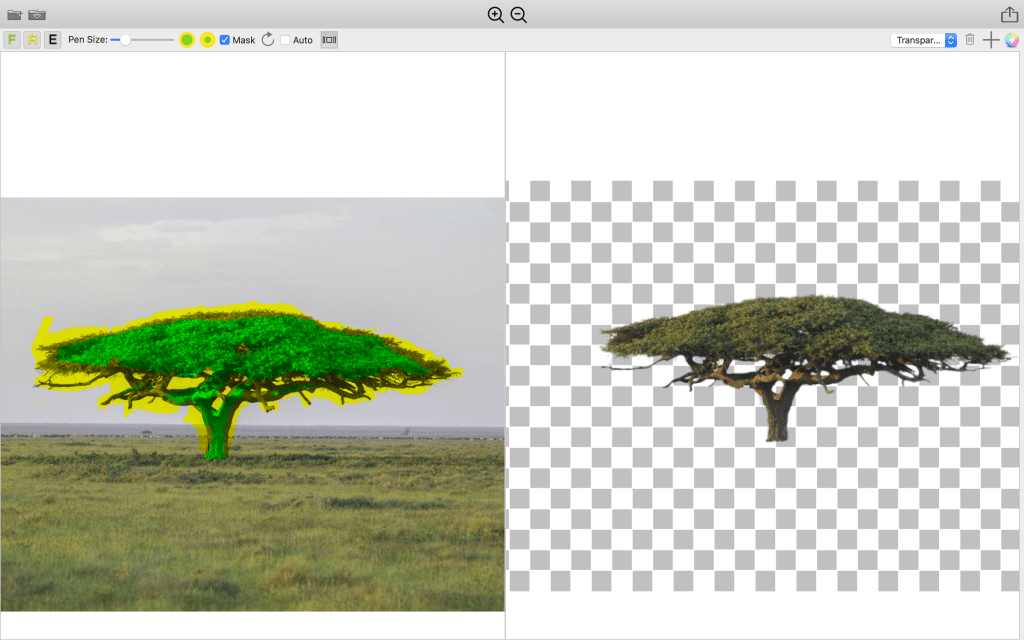Zoom out with the magnifier minus icon
The height and width of the screenshot is (640, 1024).
(518, 15)
